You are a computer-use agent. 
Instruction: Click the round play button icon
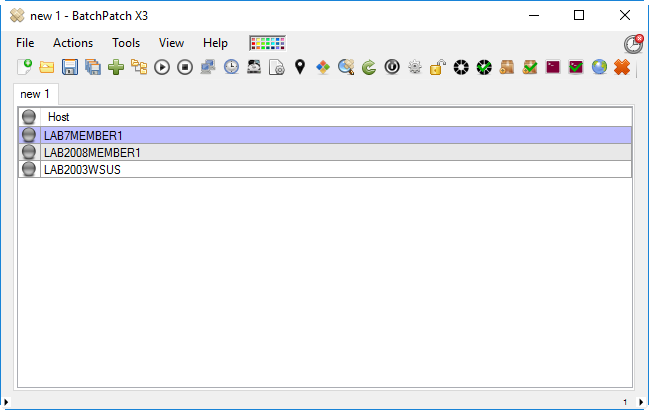point(162,67)
